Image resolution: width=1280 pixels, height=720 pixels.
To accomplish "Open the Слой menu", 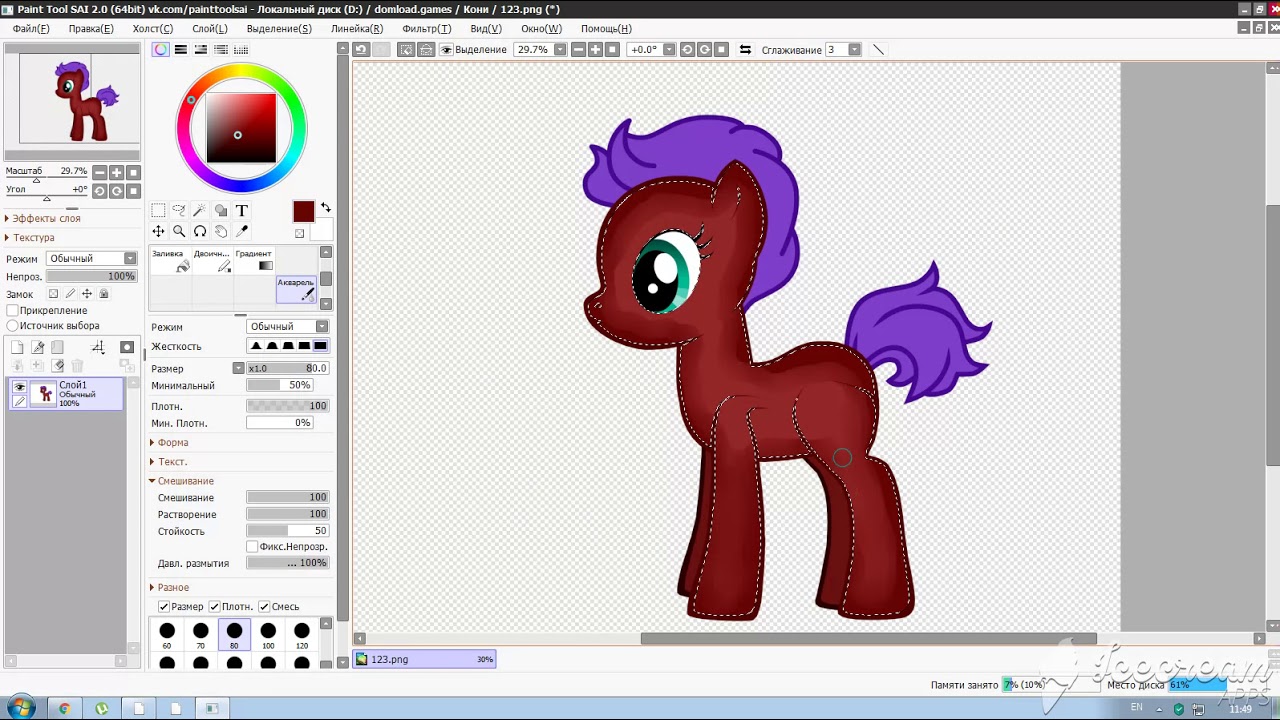I will 210,29.
